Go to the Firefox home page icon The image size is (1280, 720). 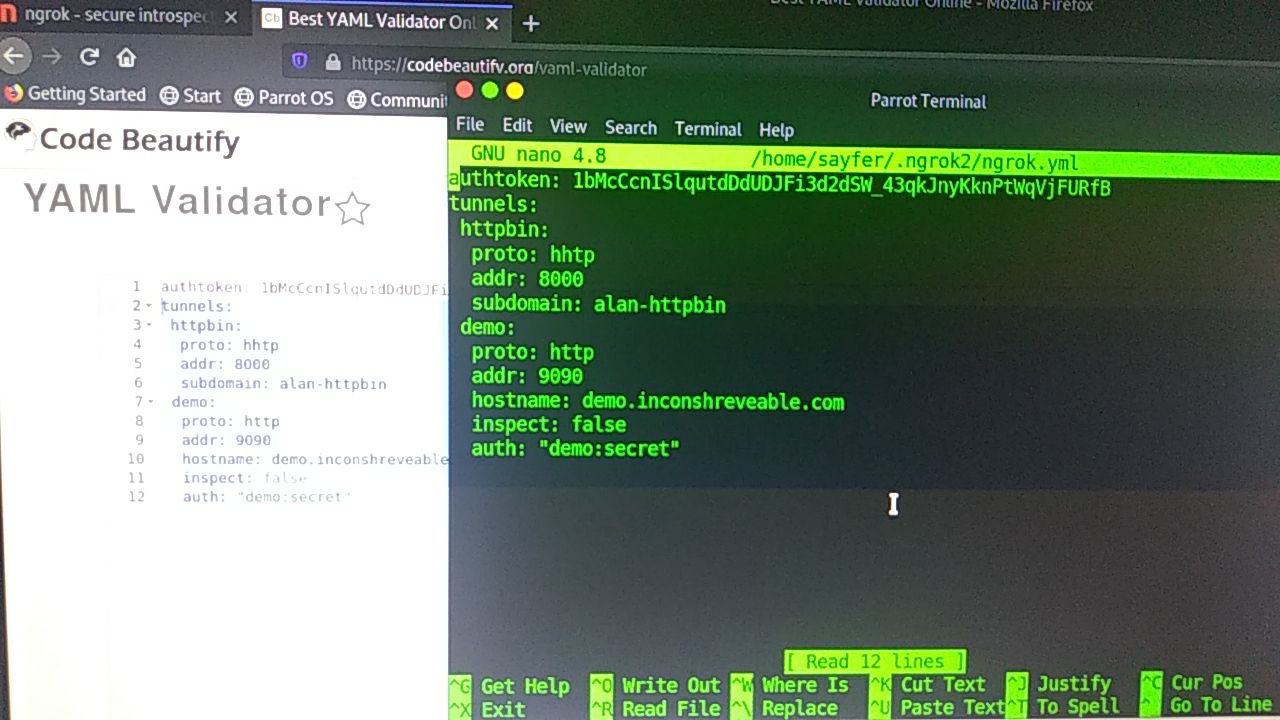point(126,57)
